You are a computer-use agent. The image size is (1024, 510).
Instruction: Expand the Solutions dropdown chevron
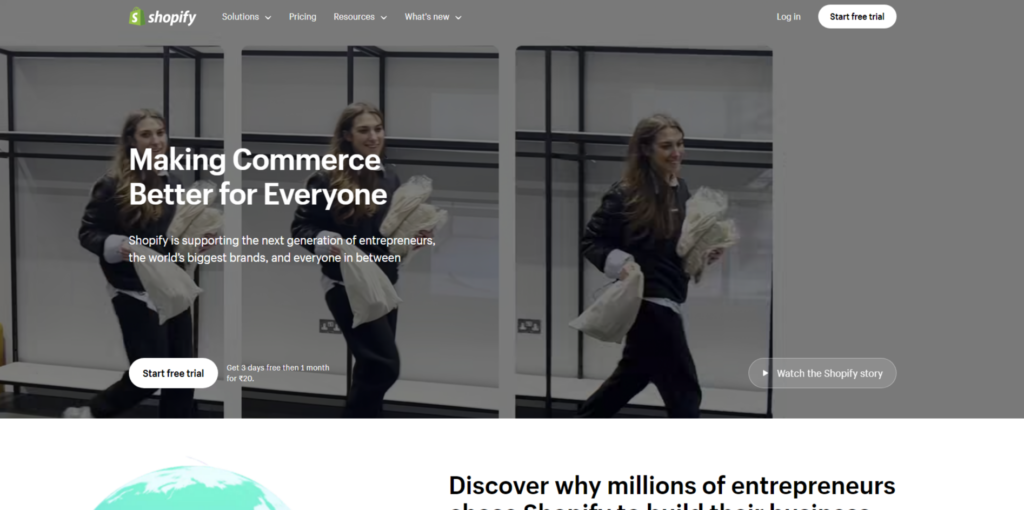(268, 18)
